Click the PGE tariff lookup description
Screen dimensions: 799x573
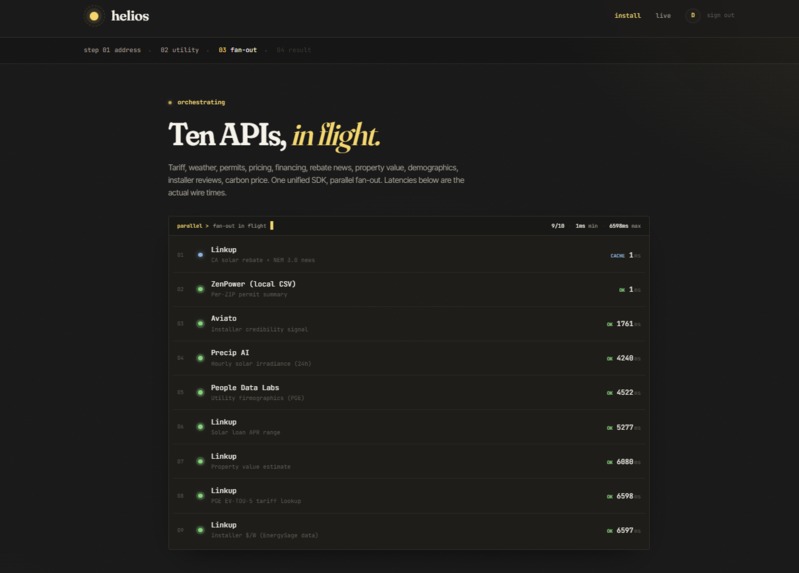(256, 501)
